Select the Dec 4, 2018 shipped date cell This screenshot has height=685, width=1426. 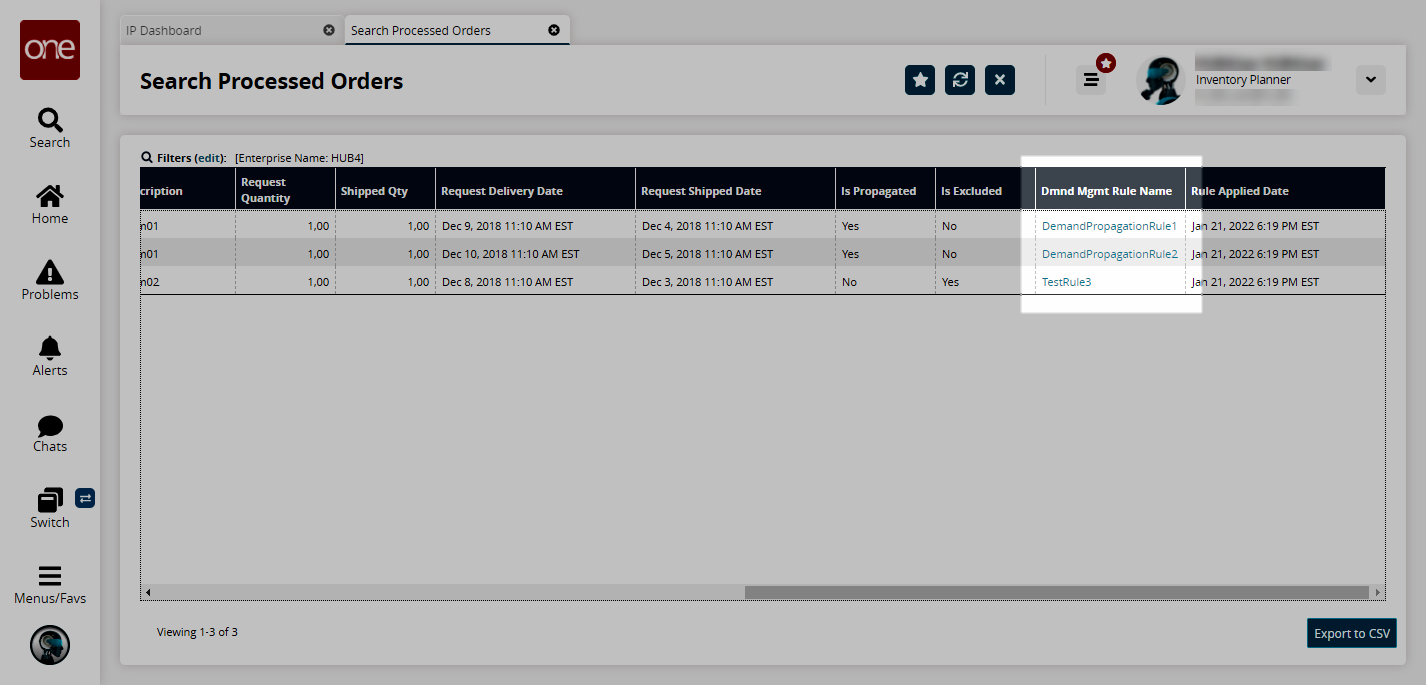pos(735,226)
